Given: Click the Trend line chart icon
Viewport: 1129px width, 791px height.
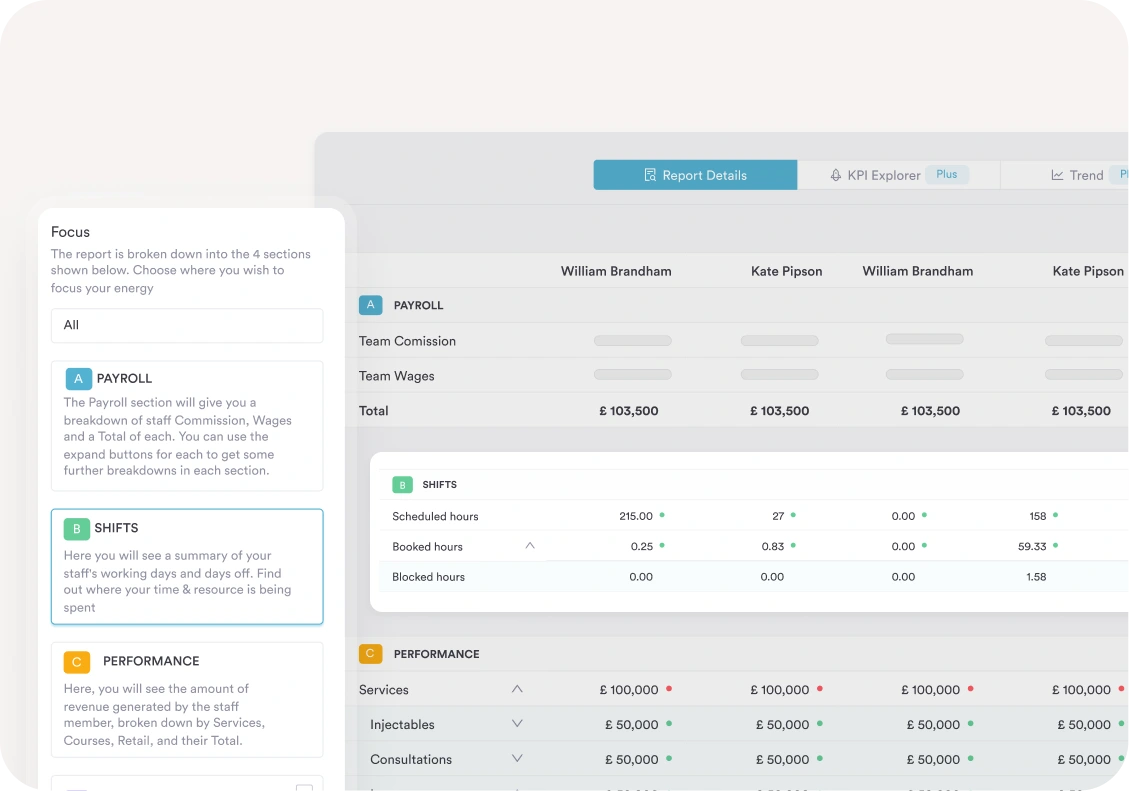Looking at the screenshot, I should tap(1057, 175).
